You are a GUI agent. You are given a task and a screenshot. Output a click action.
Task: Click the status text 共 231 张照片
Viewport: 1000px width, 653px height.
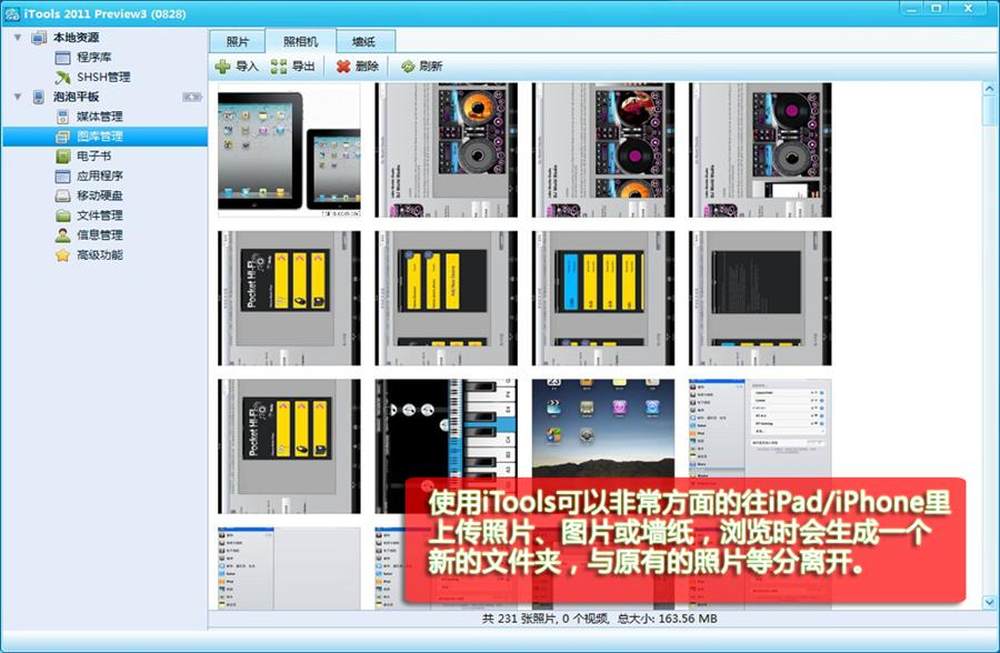[520, 619]
